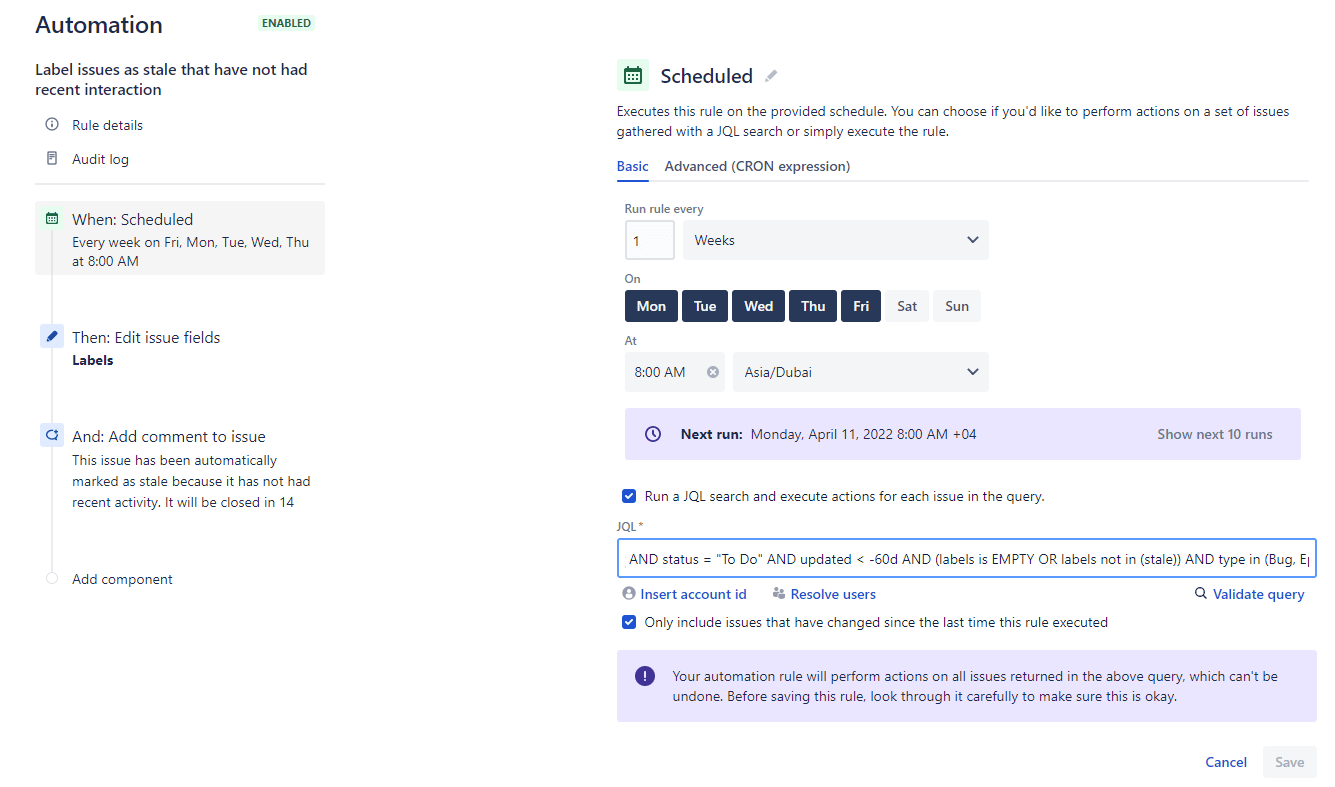Deselect the Mon day button

(651, 306)
